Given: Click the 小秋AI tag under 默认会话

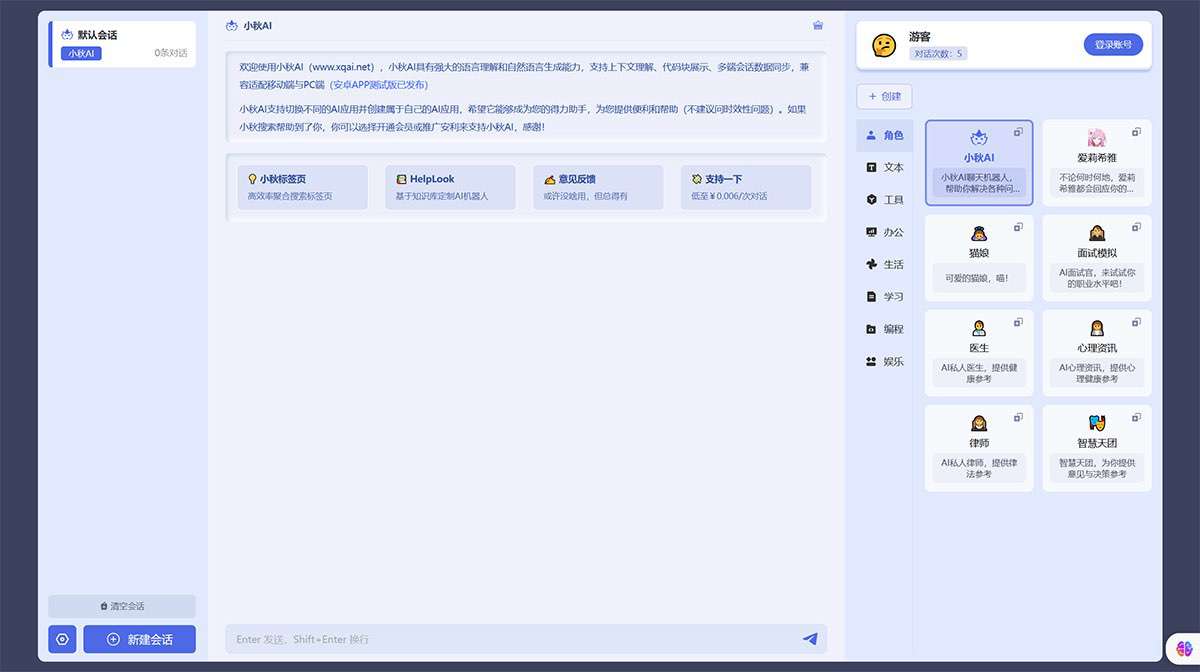Looking at the screenshot, I should click(81, 53).
